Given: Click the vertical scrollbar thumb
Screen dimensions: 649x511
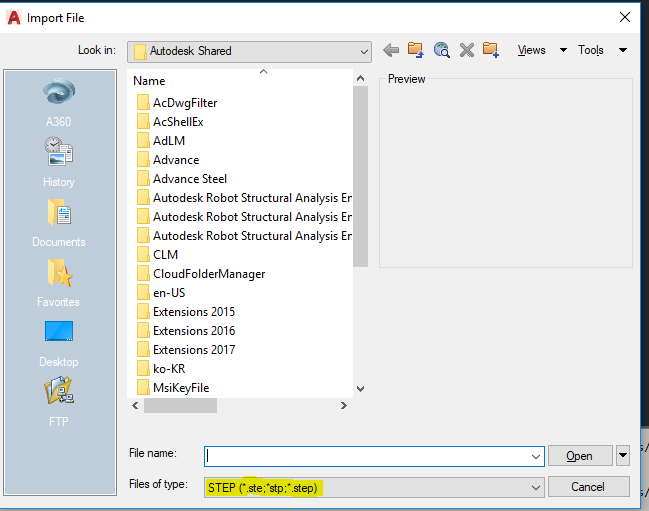Looking at the screenshot, I should [361, 177].
